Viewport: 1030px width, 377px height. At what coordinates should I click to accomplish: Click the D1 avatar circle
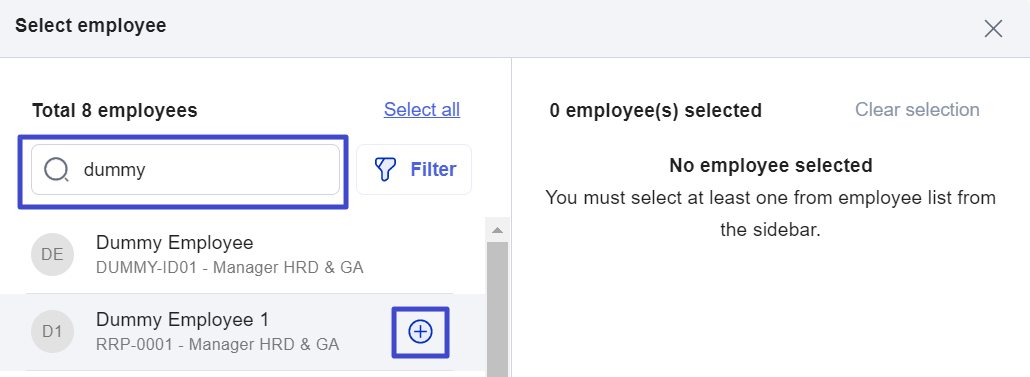tap(53, 332)
